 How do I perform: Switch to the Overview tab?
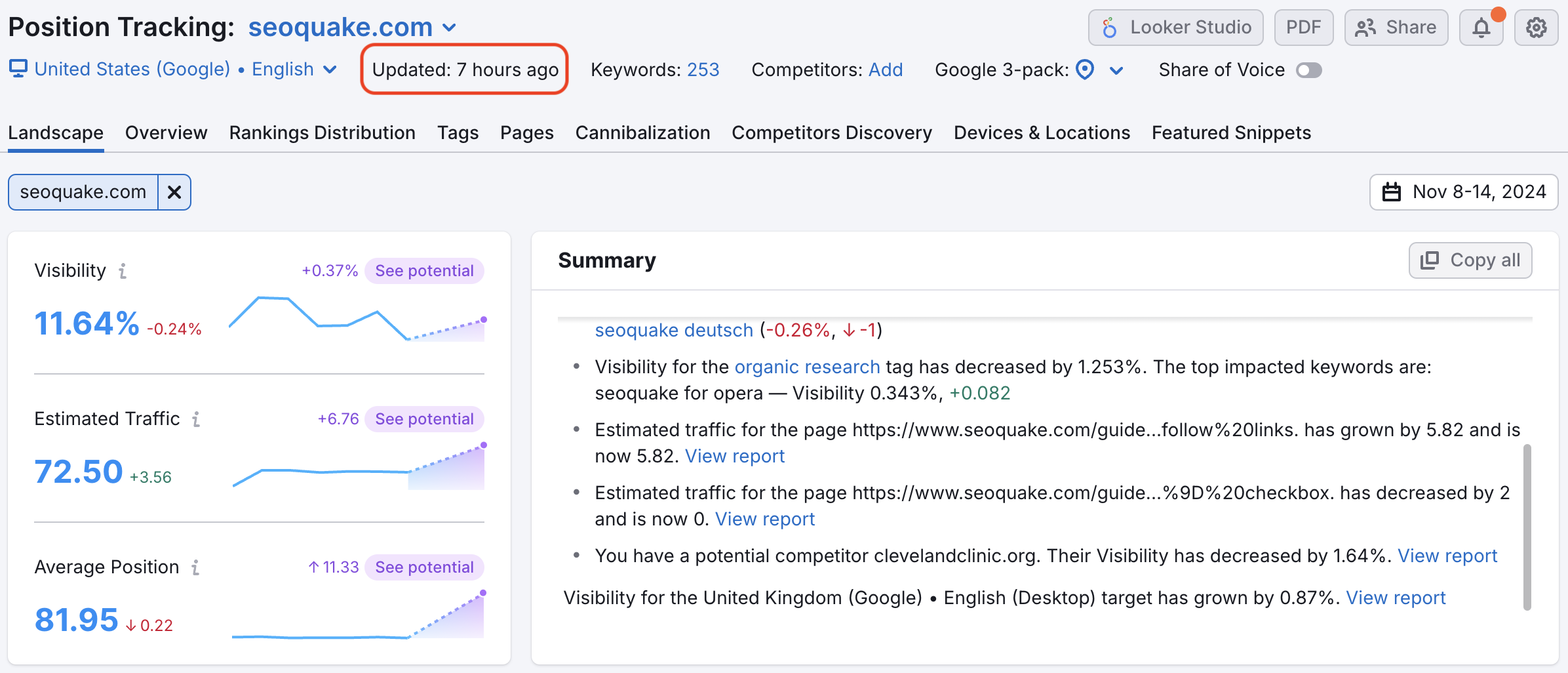(167, 133)
